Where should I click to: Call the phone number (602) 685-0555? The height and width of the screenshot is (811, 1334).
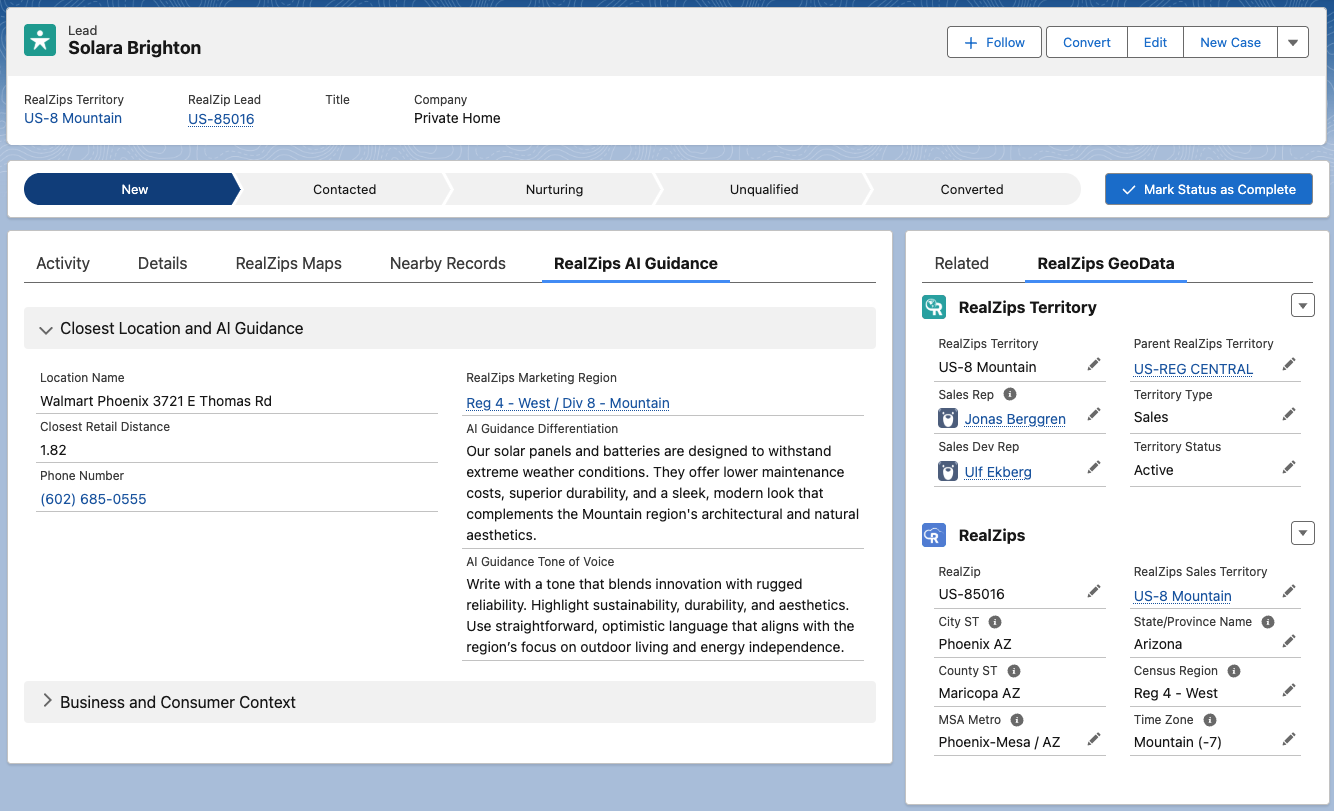pos(93,499)
